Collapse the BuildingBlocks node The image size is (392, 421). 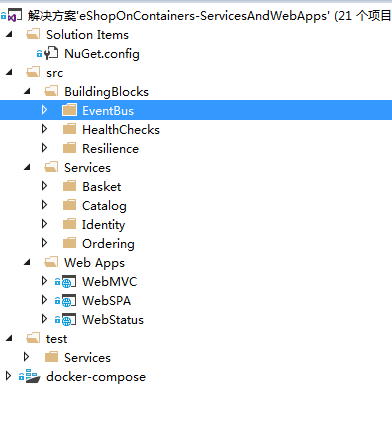[27, 91]
